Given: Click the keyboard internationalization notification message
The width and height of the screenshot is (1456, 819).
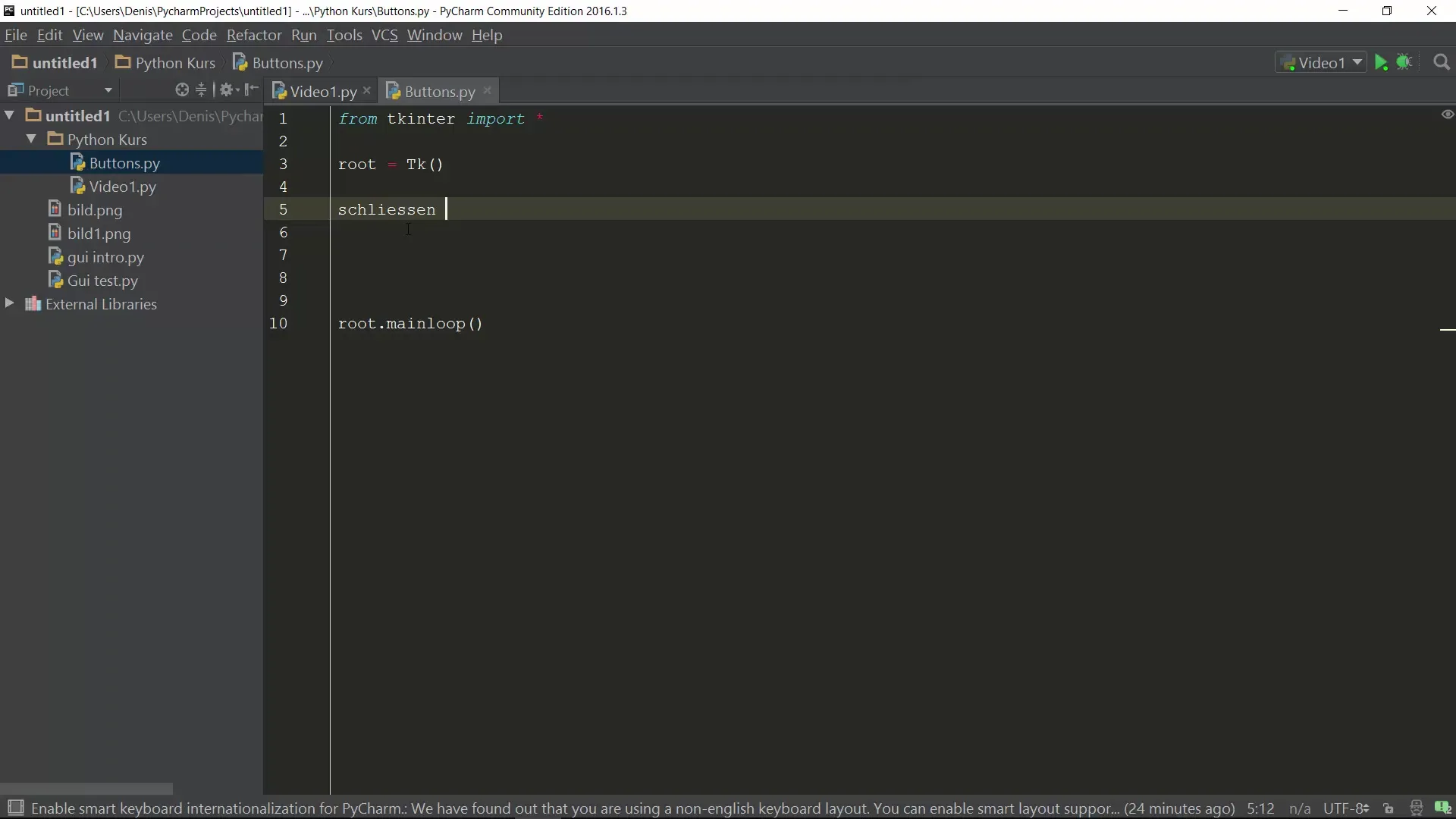Looking at the screenshot, I should coord(632,808).
